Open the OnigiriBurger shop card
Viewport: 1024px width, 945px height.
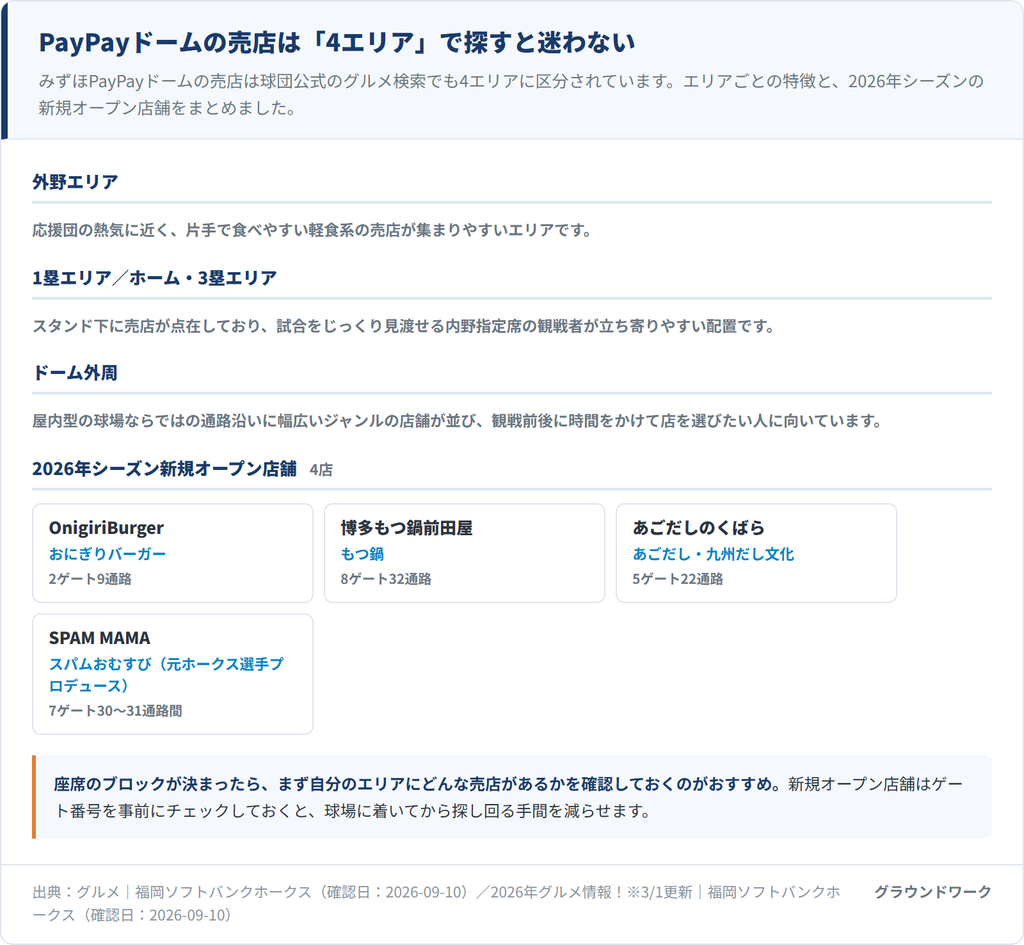pos(172,553)
